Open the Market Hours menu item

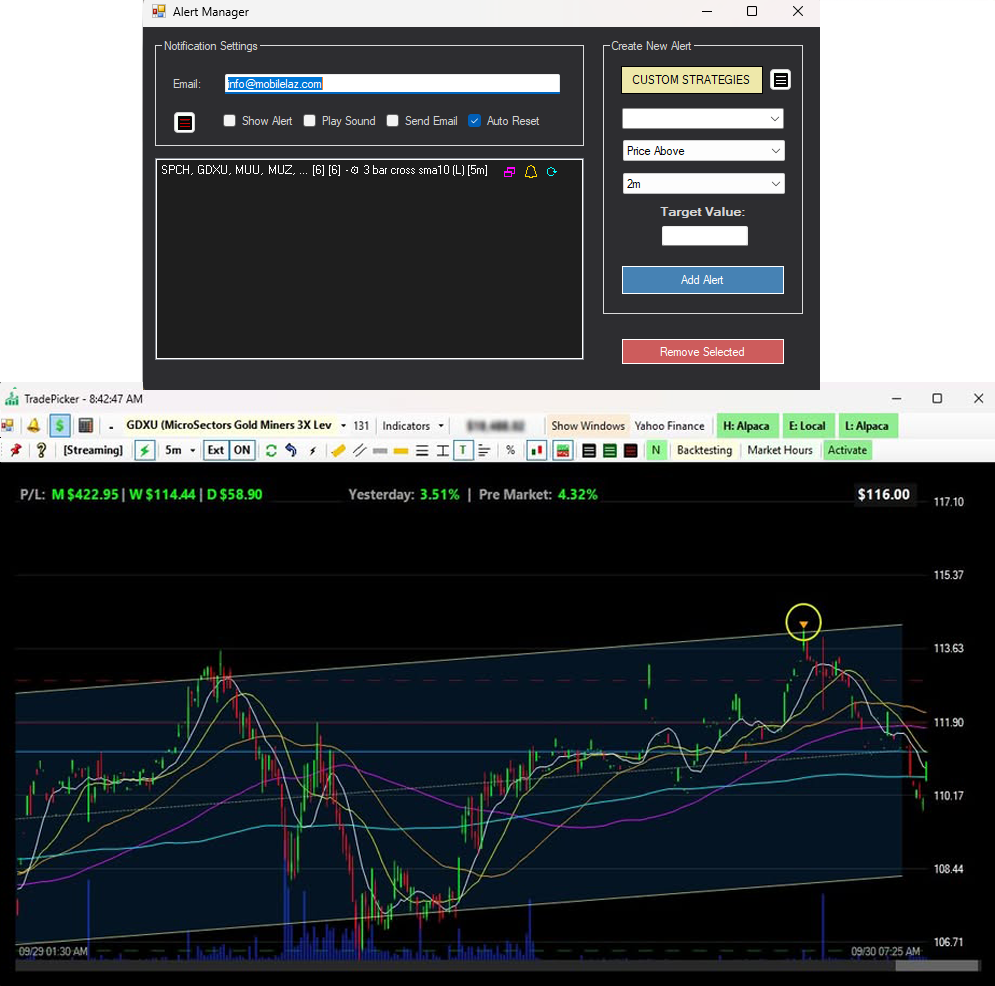pyautogui.click(x=780, y=450)
